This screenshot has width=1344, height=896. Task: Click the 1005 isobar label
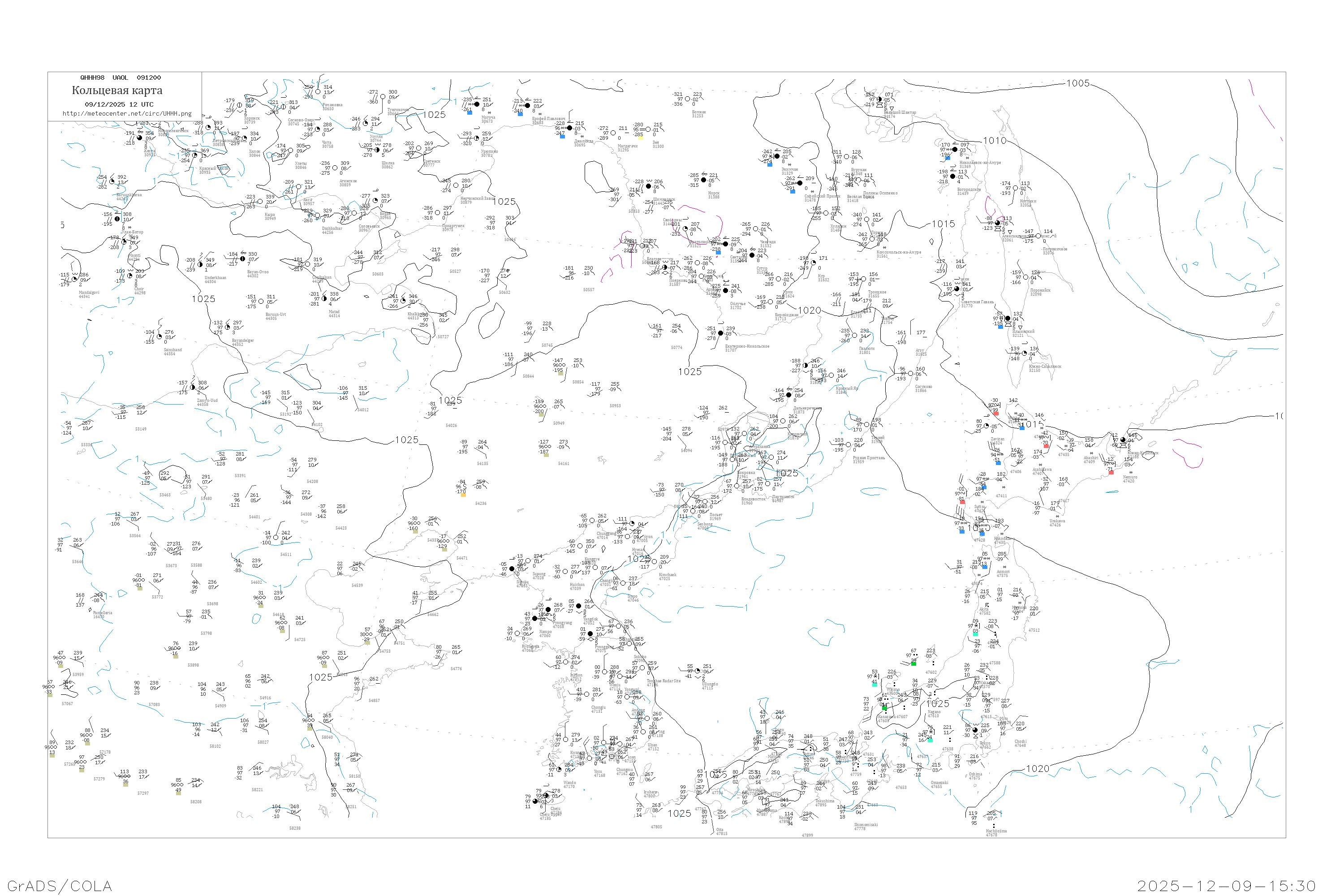1078,83
